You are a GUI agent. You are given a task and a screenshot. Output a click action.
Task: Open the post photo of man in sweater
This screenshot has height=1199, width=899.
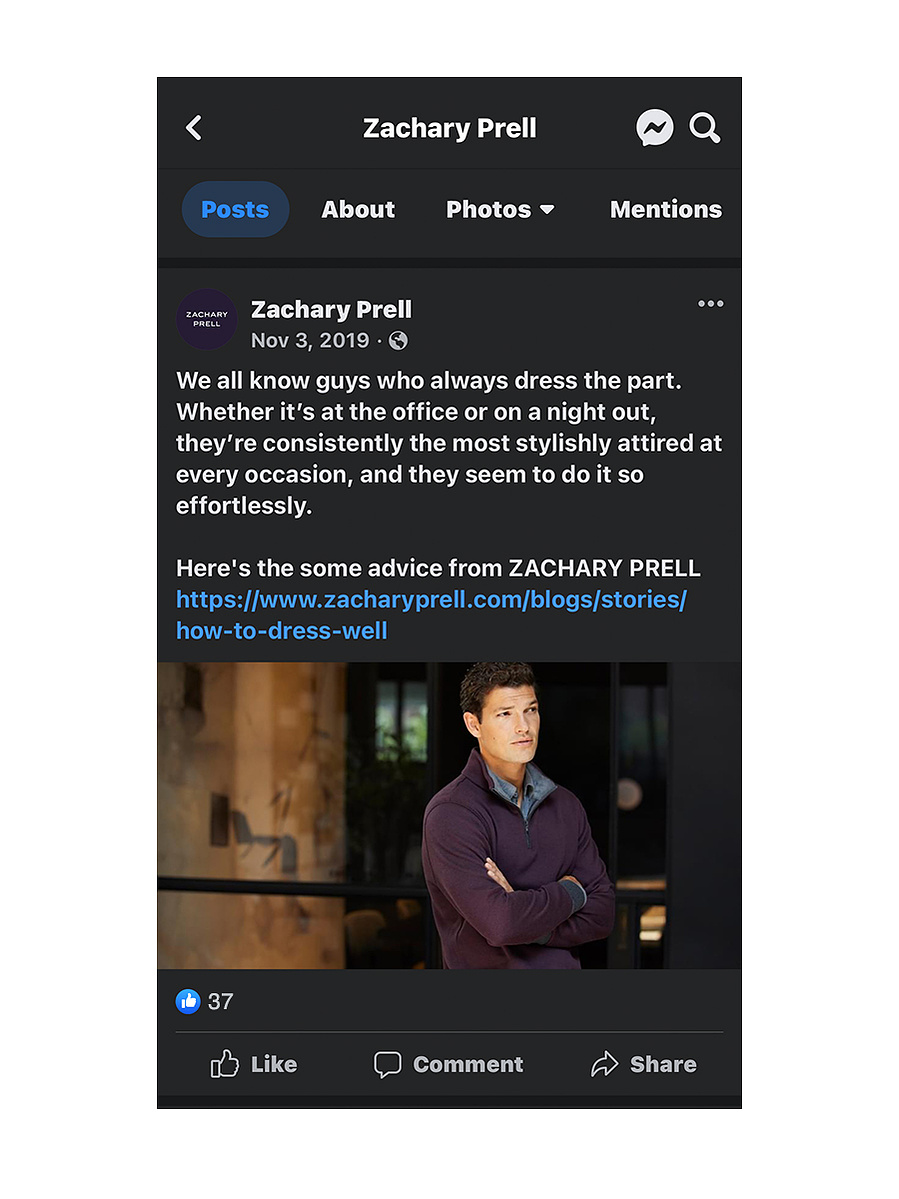point(450,815)
